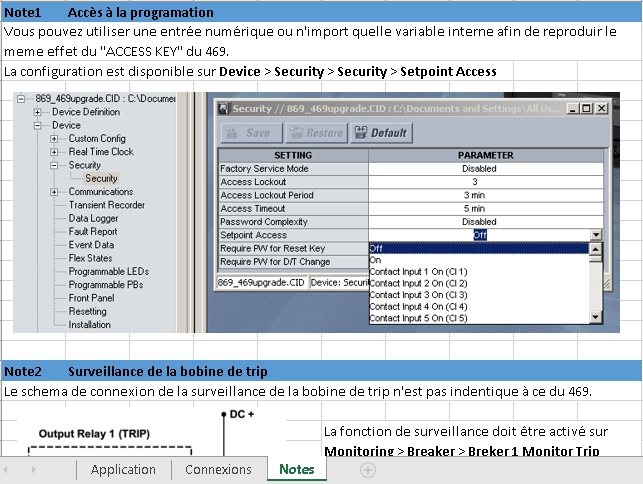Collapse the Device tree node

38,126
